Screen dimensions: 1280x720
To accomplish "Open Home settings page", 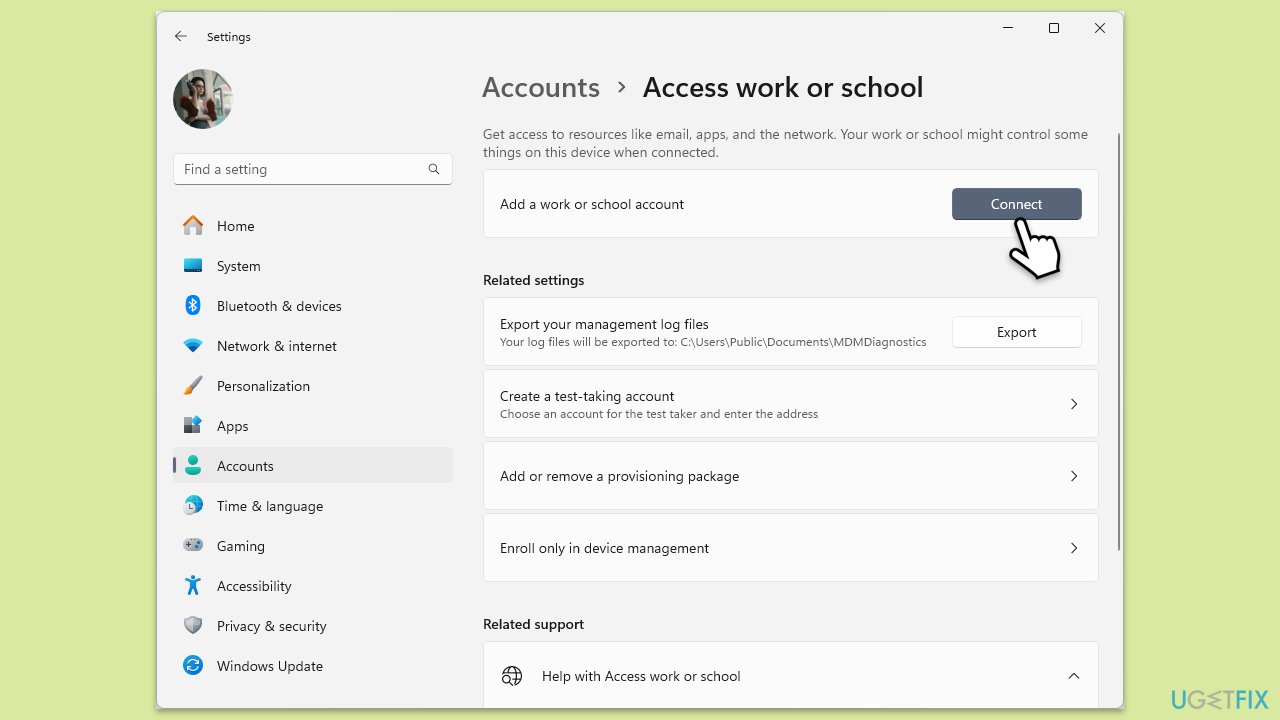I will [x=313, y=226].
